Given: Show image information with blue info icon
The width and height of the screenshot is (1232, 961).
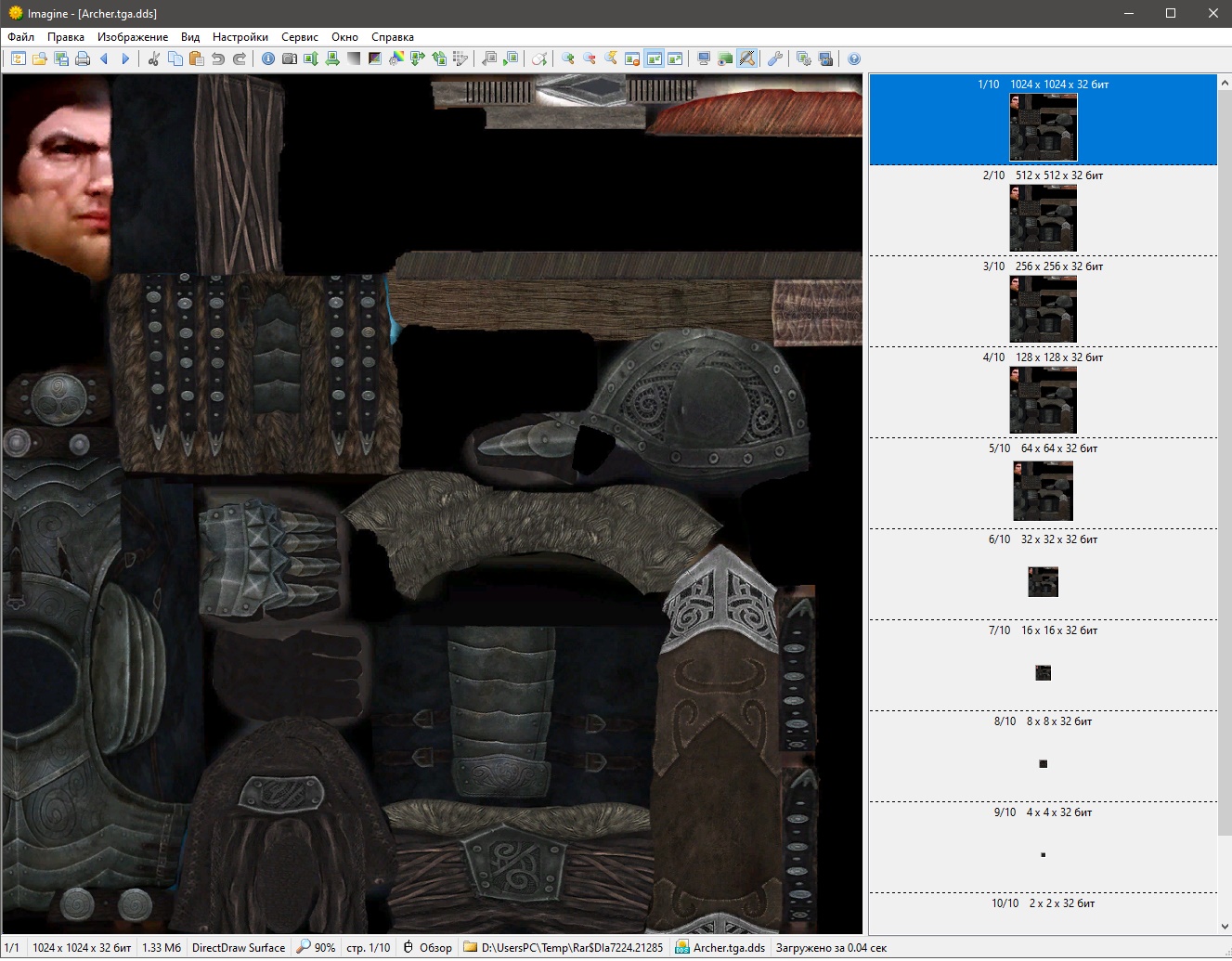Looking at the screenshot, I should pos(268,58).
